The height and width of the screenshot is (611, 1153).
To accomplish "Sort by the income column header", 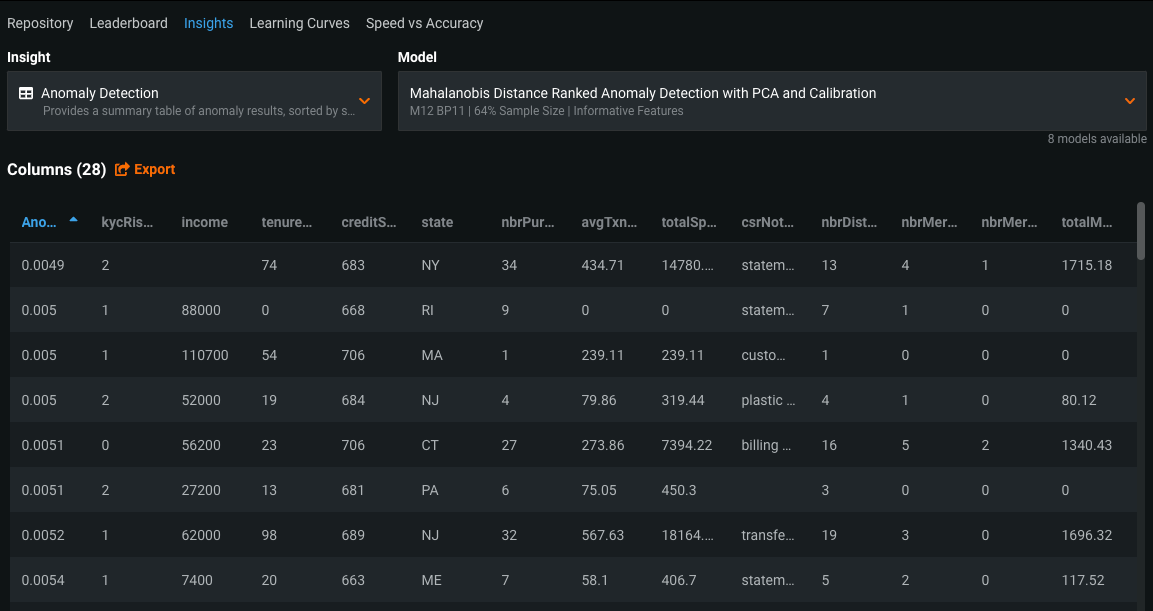I will pyautogui.click(x=204, y=222).
